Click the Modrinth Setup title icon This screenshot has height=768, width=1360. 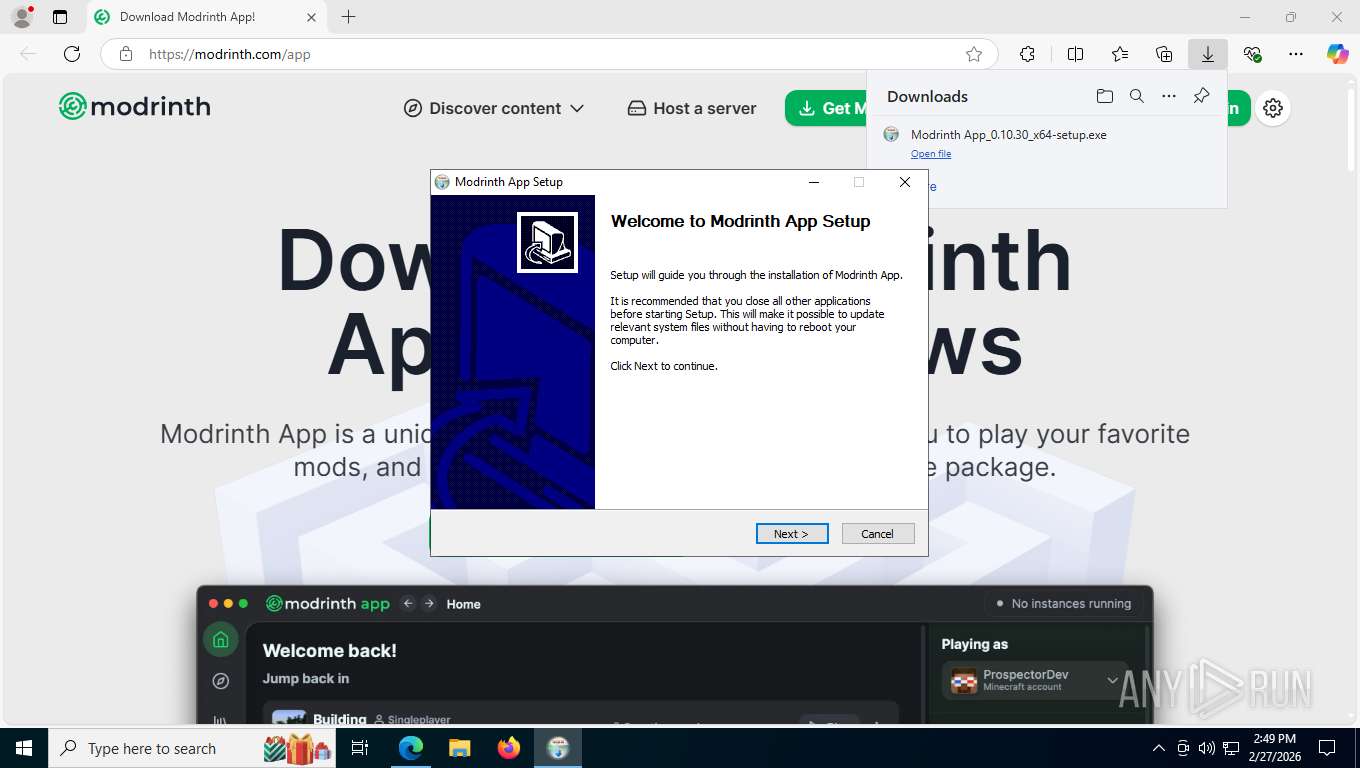[442, 182]
